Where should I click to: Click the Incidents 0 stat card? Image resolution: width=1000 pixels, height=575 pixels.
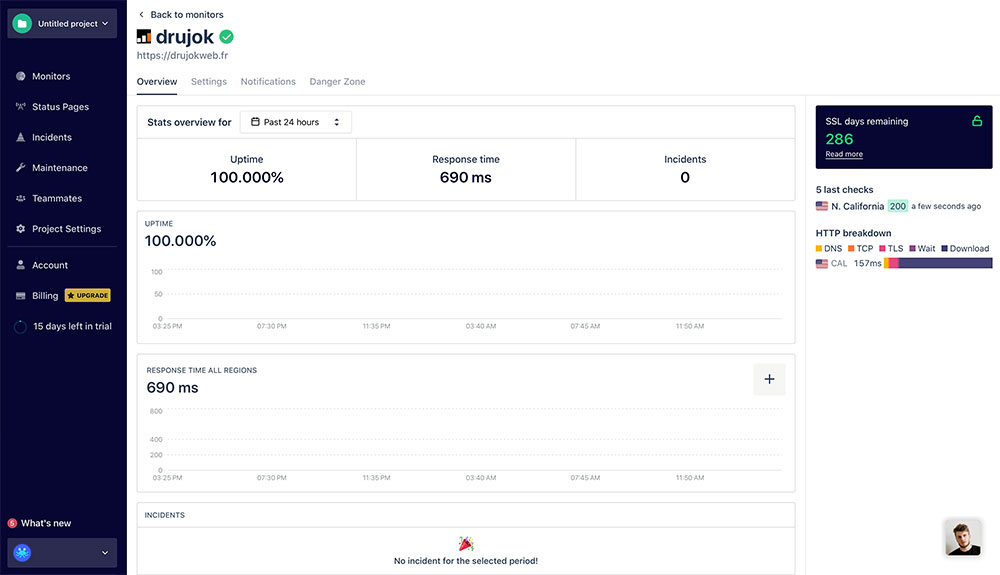tap(685, 170)
